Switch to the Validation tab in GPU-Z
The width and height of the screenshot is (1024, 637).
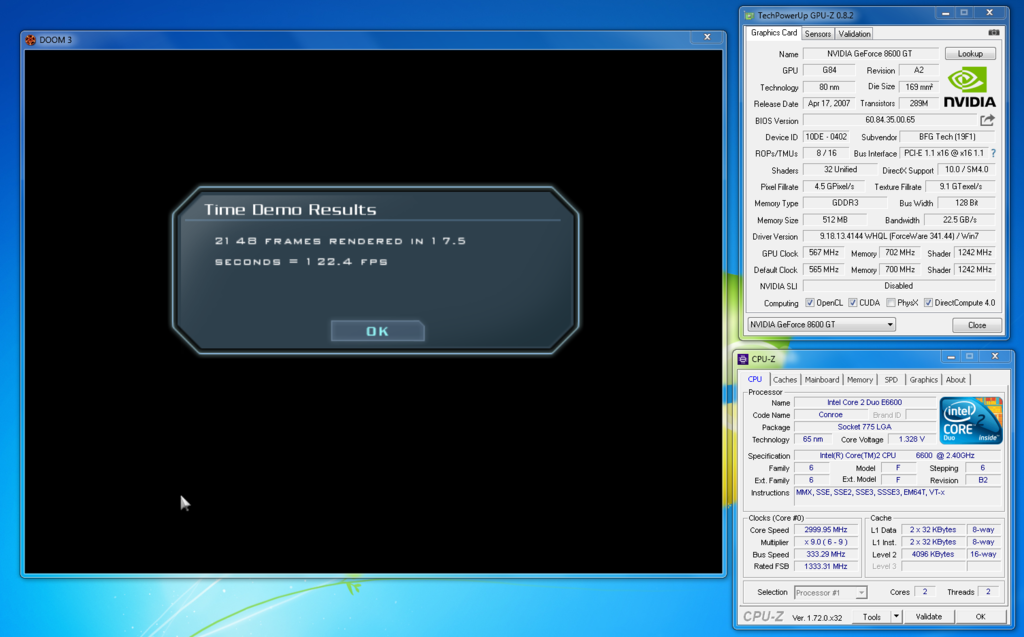tap(854, 34)
